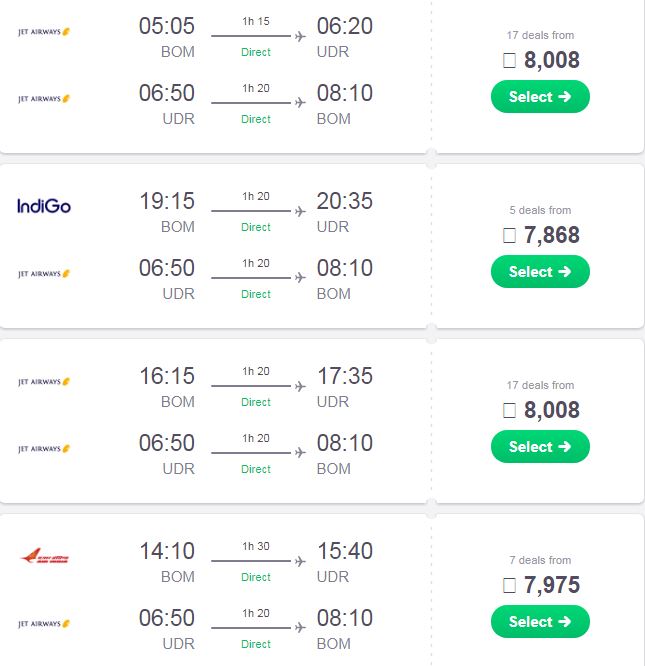Click the Air India airline logo
The height and width of the screenshot is (666, 645).
(x=44, y=556)
